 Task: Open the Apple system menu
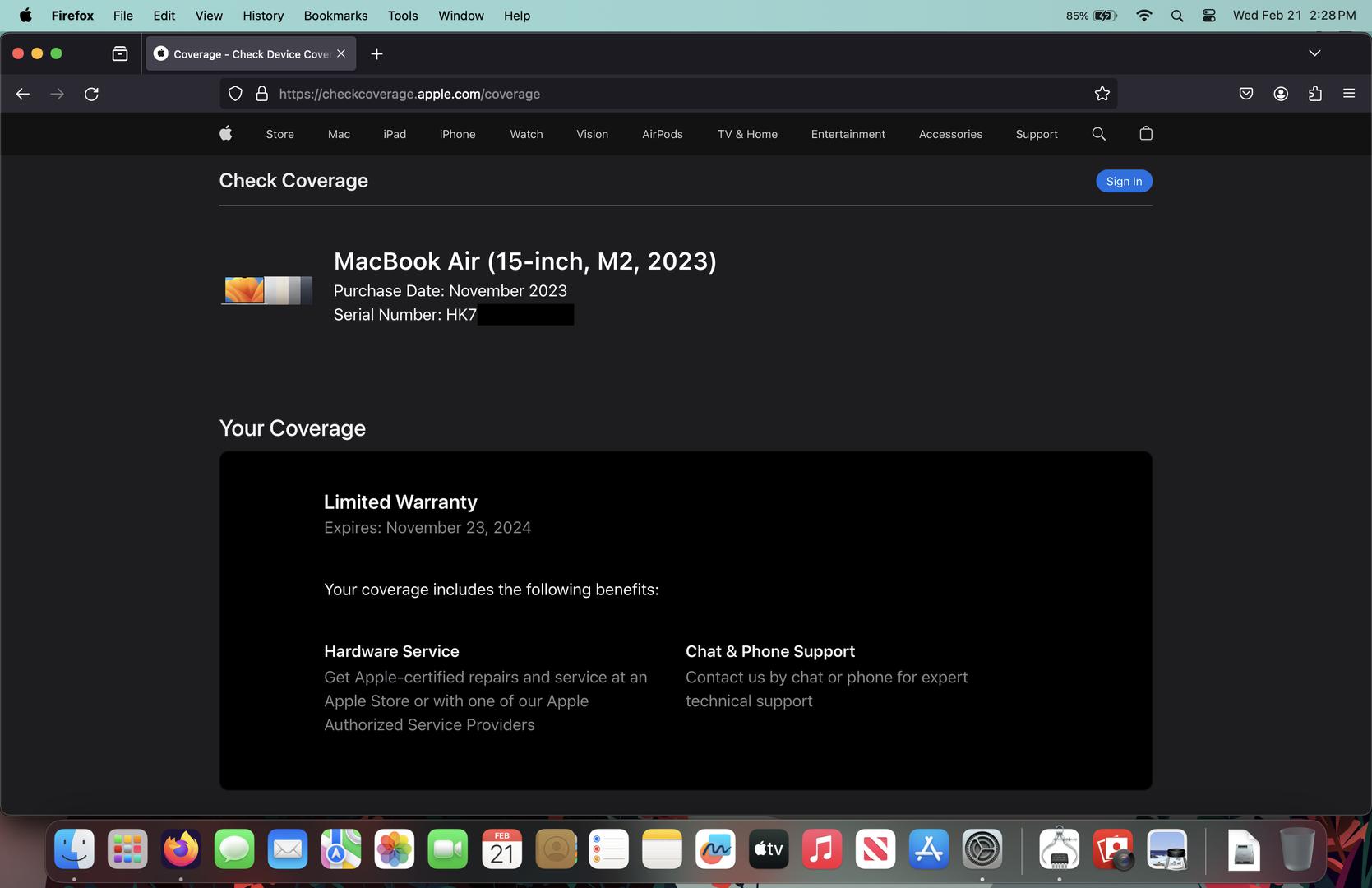tap(25, 16)
